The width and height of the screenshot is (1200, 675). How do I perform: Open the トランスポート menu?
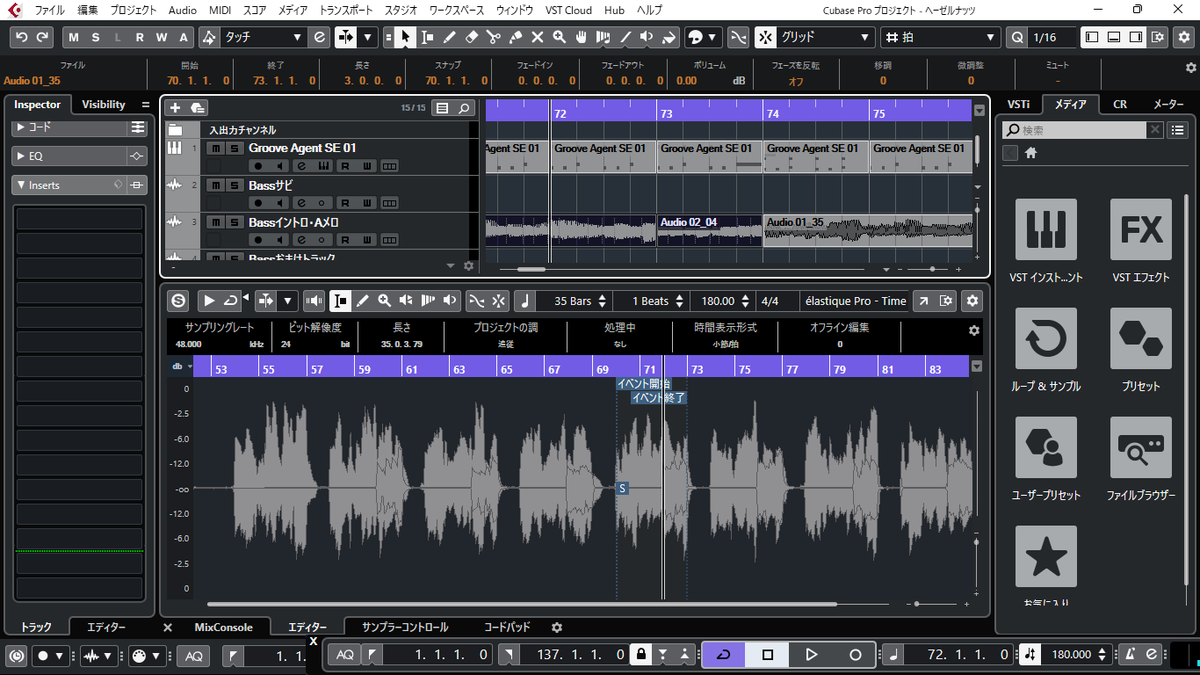pos(347,9)
